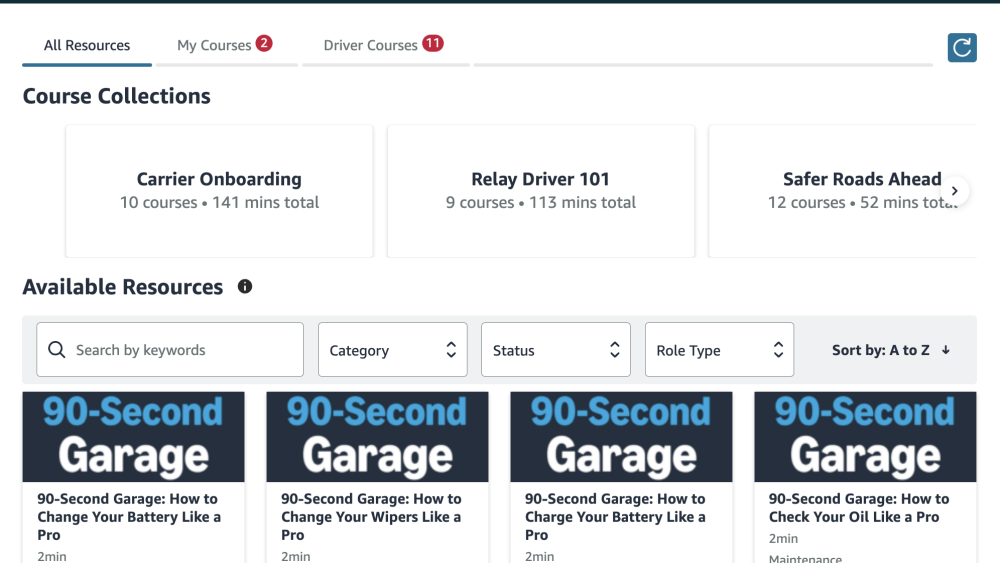Open the Relay Driver 101 collection
Image resolution: width=1000 pixels, height=563 pixels.
[540, 191]
